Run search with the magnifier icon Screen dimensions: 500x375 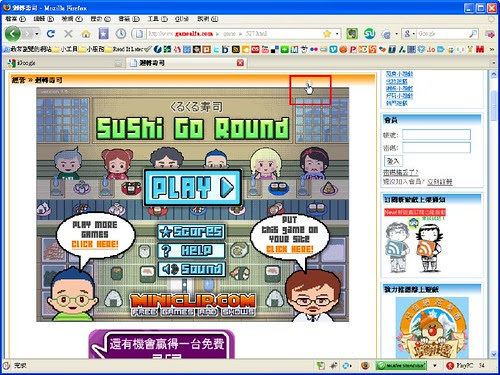coord(473,34)
